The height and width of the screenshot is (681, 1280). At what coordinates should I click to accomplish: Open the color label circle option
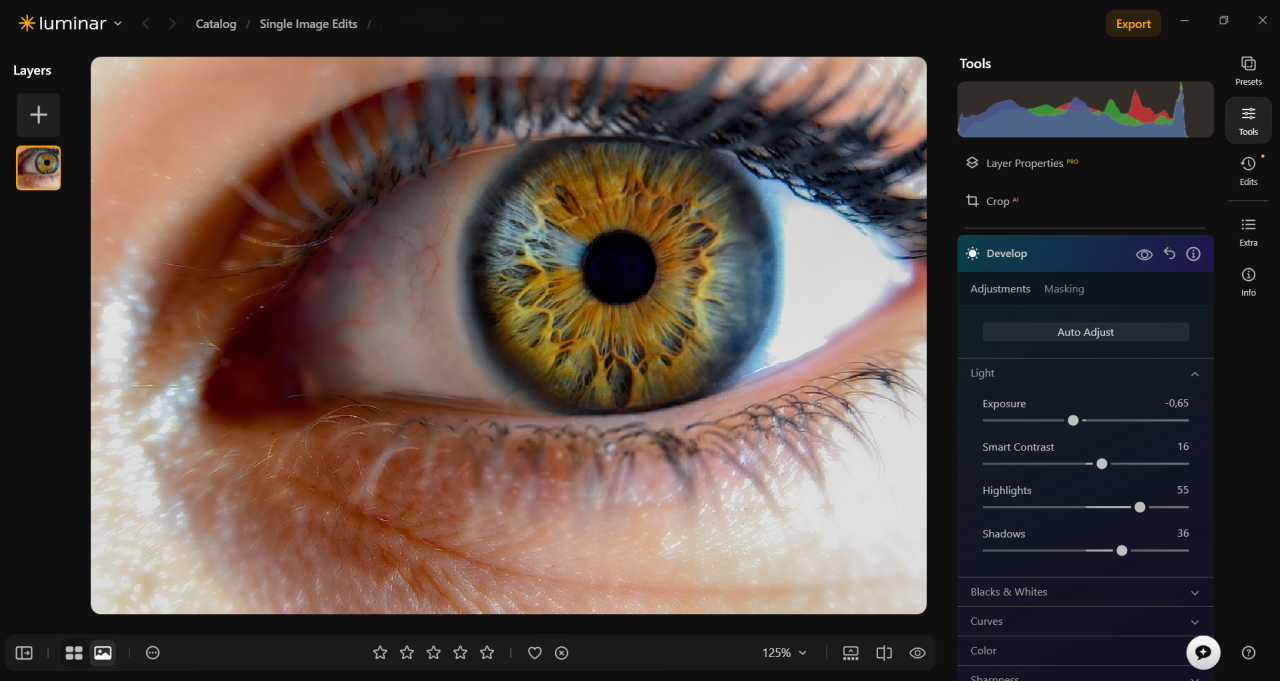pos(153,653)
